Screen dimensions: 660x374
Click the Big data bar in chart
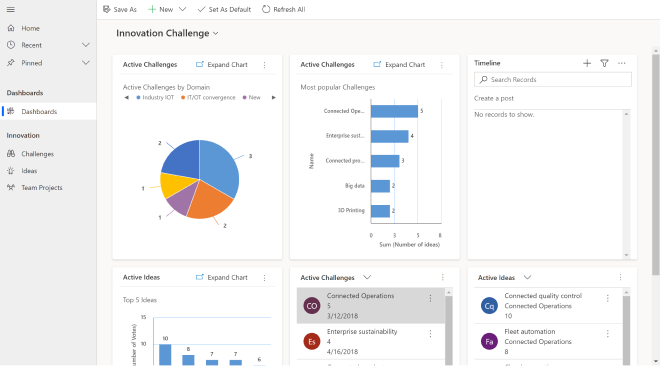tap(381, 186)
